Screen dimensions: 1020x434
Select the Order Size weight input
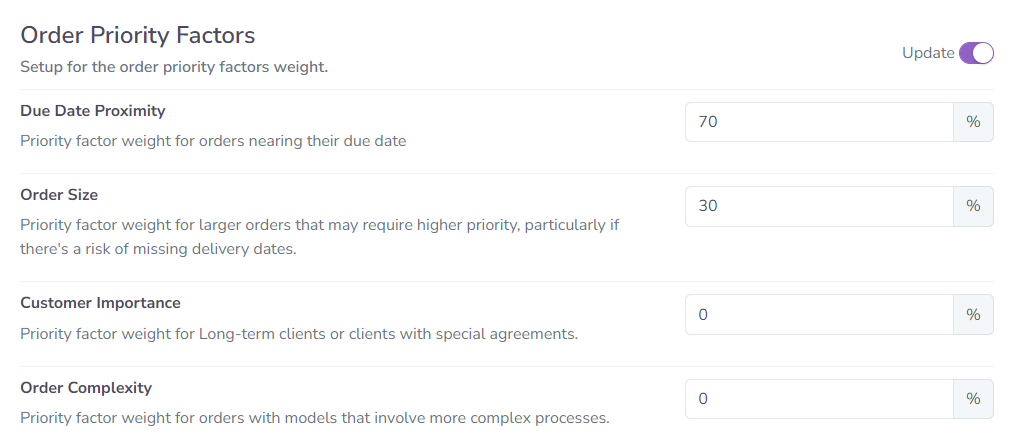819,206
